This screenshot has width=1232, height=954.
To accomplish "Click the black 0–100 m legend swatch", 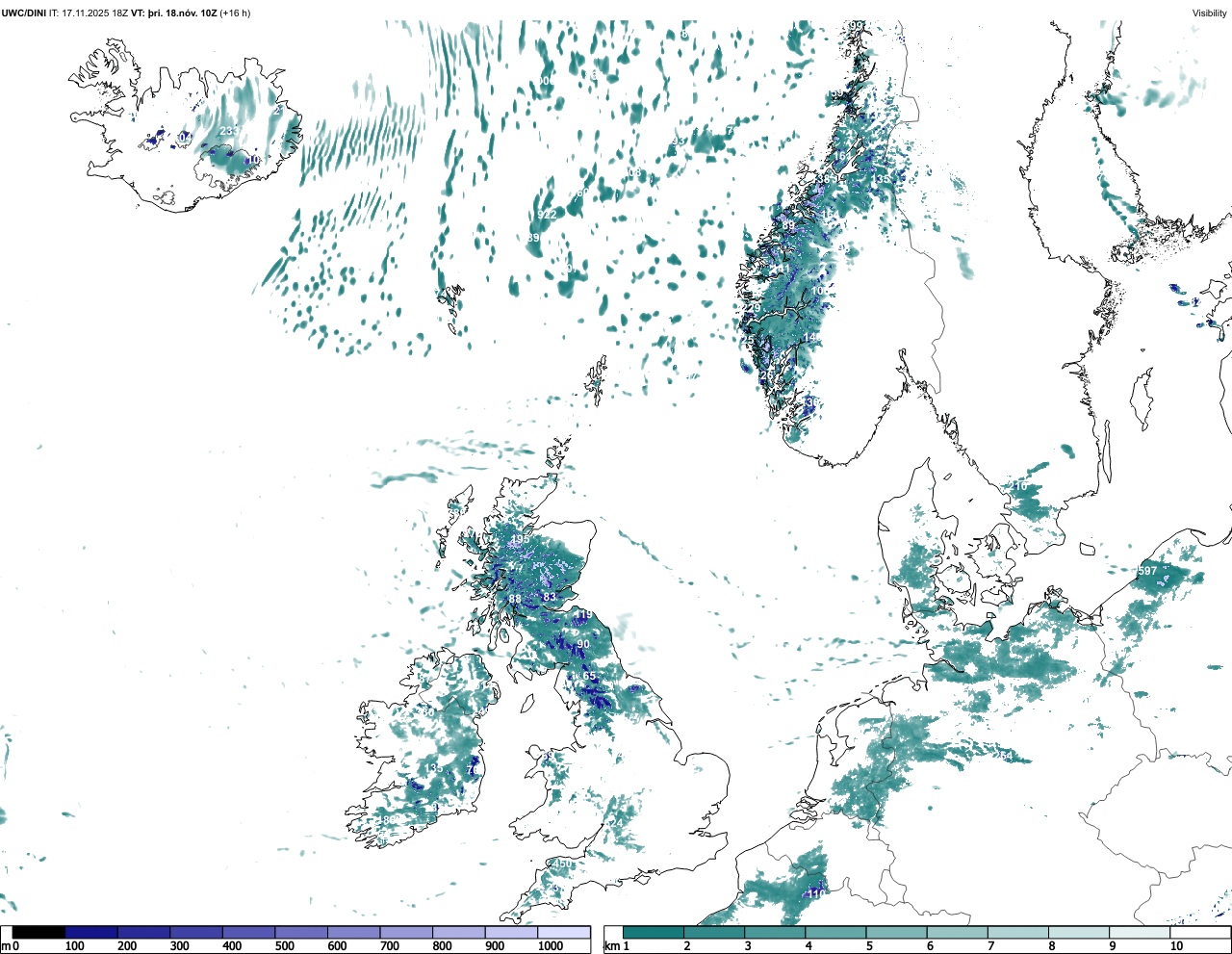I will 38,933.
